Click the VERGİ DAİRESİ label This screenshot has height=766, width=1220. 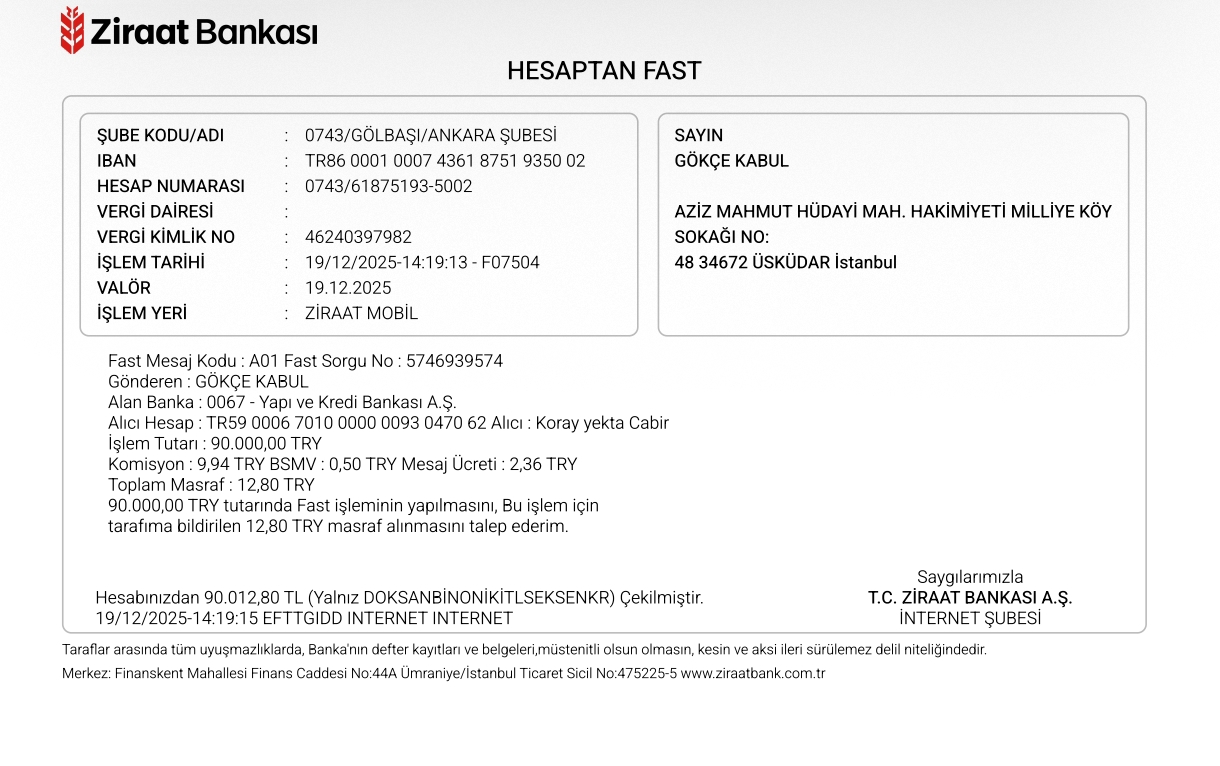[x=155, y=212]
